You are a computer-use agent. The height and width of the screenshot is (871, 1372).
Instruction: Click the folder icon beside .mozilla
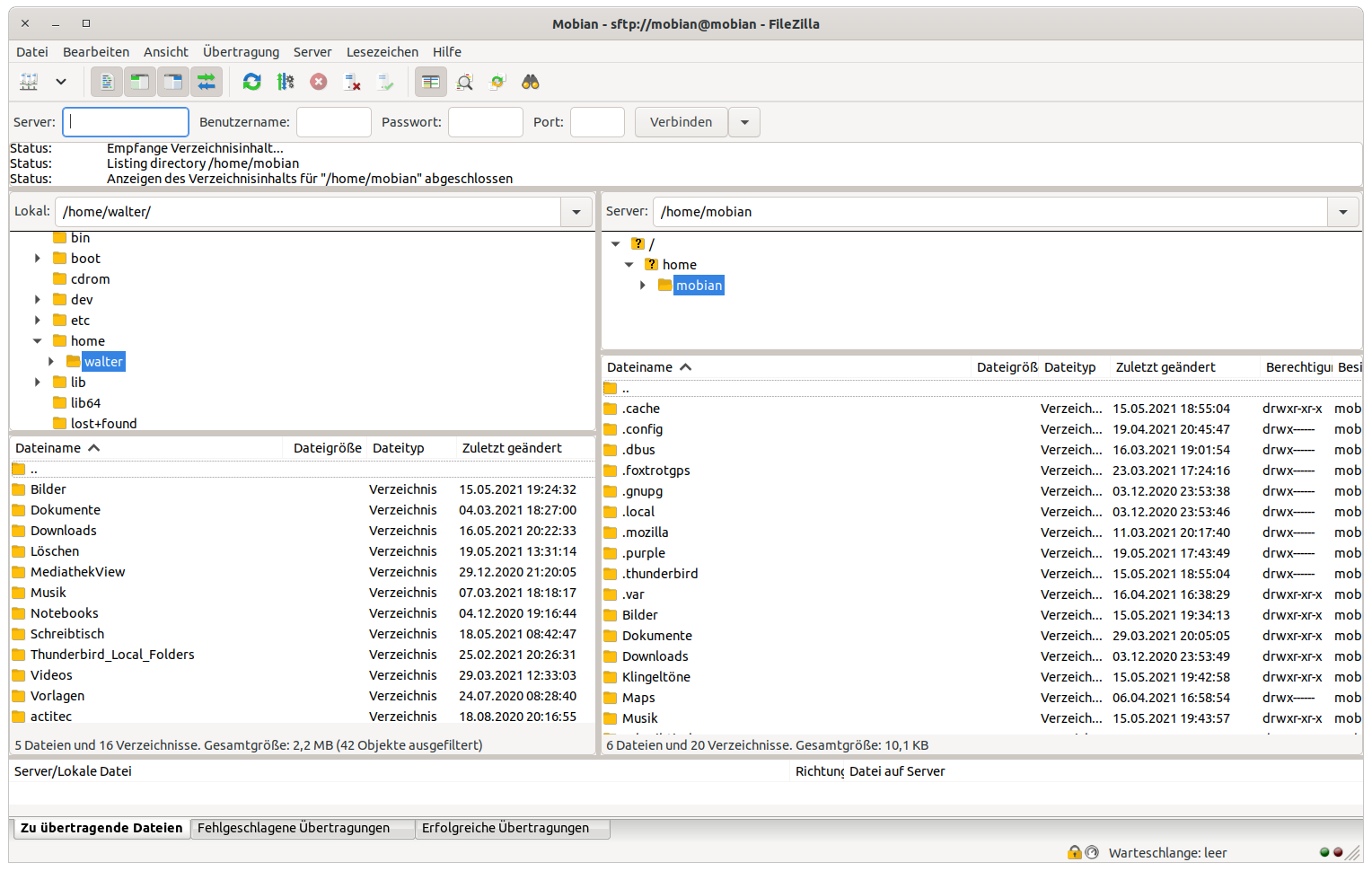click(611, 532)
